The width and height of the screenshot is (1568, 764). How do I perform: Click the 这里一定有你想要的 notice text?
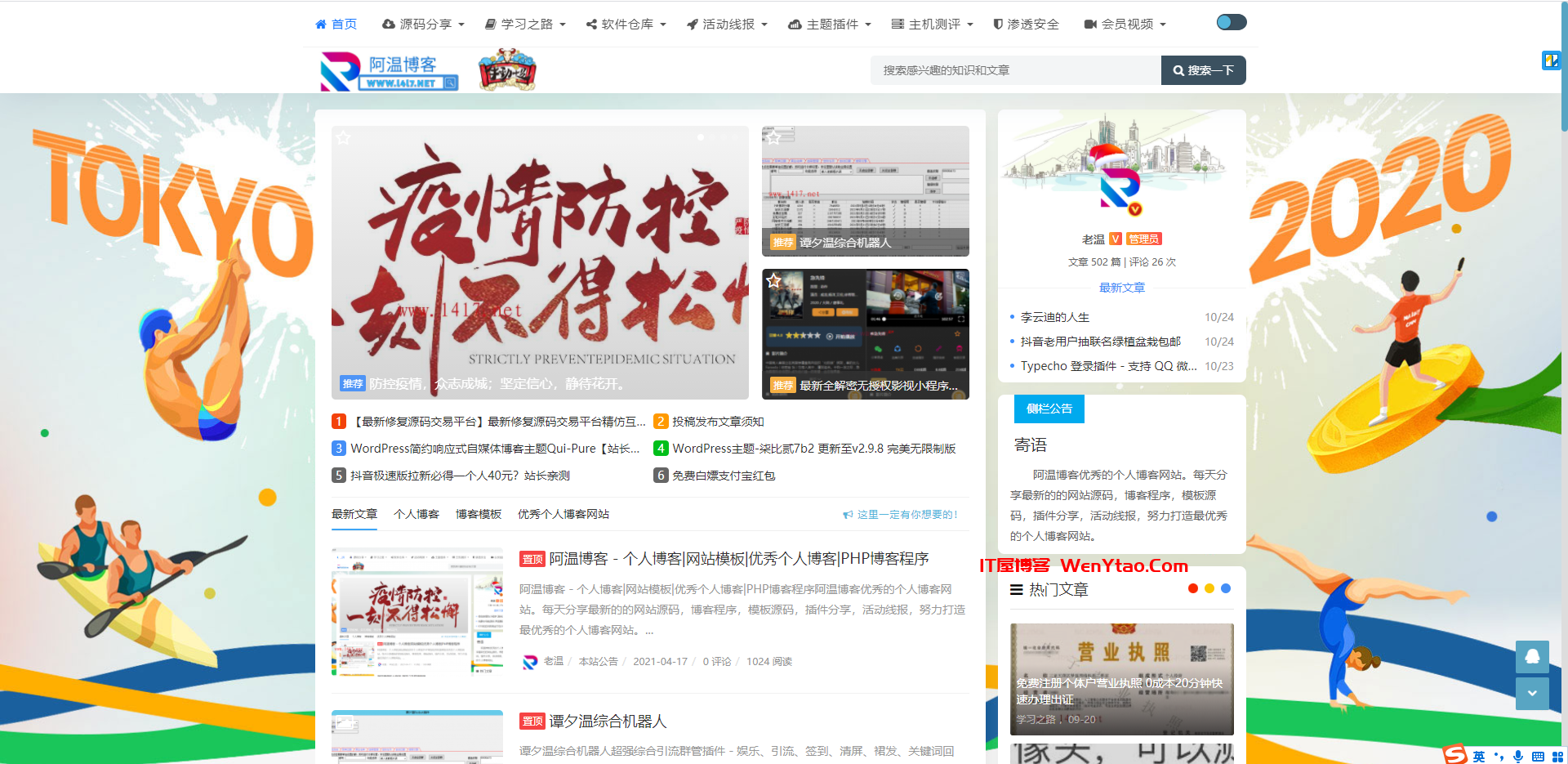point(906,515)
